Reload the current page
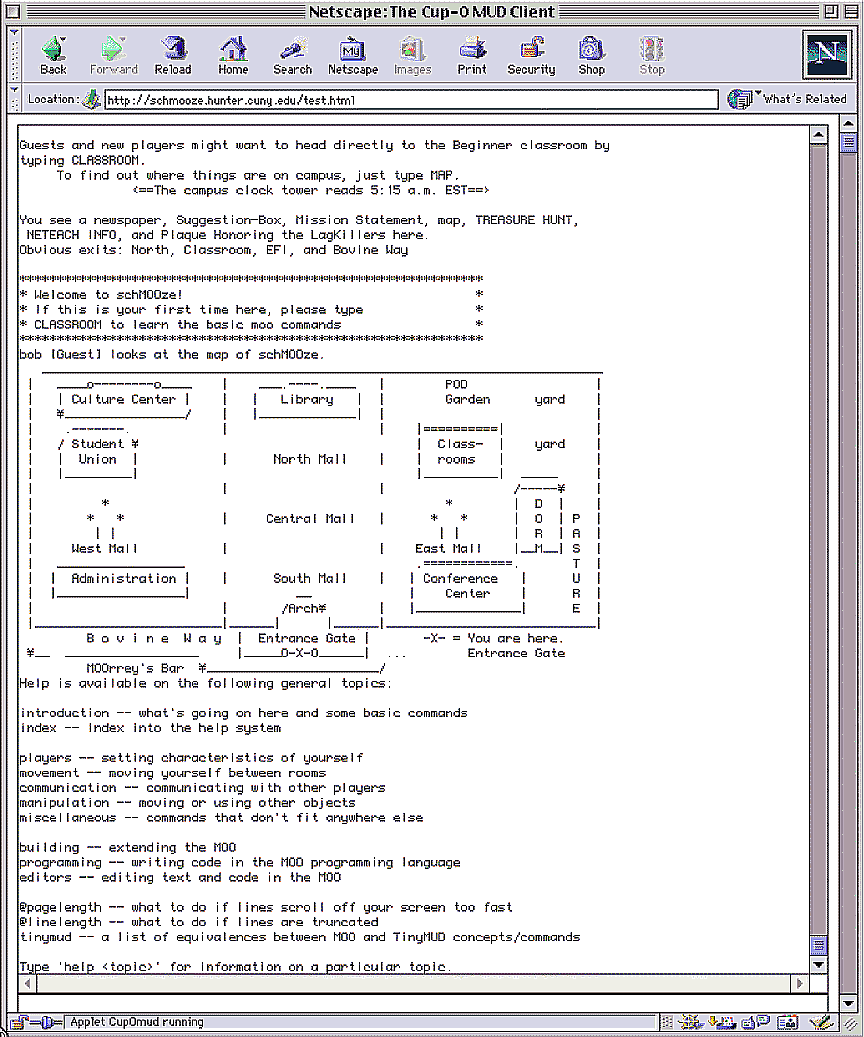Viewport: 864px width, 1037px height. [173, 56]
